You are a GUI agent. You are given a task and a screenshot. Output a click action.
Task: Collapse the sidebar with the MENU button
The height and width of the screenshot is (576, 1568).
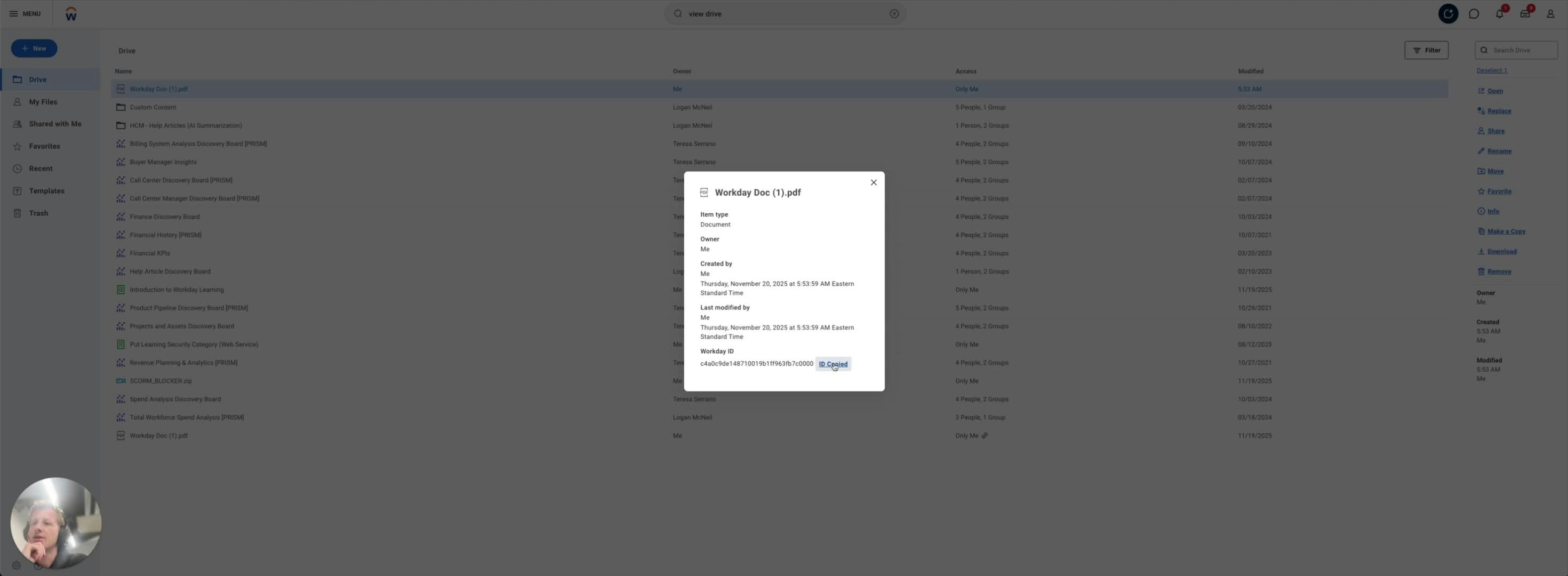(25, 13)
